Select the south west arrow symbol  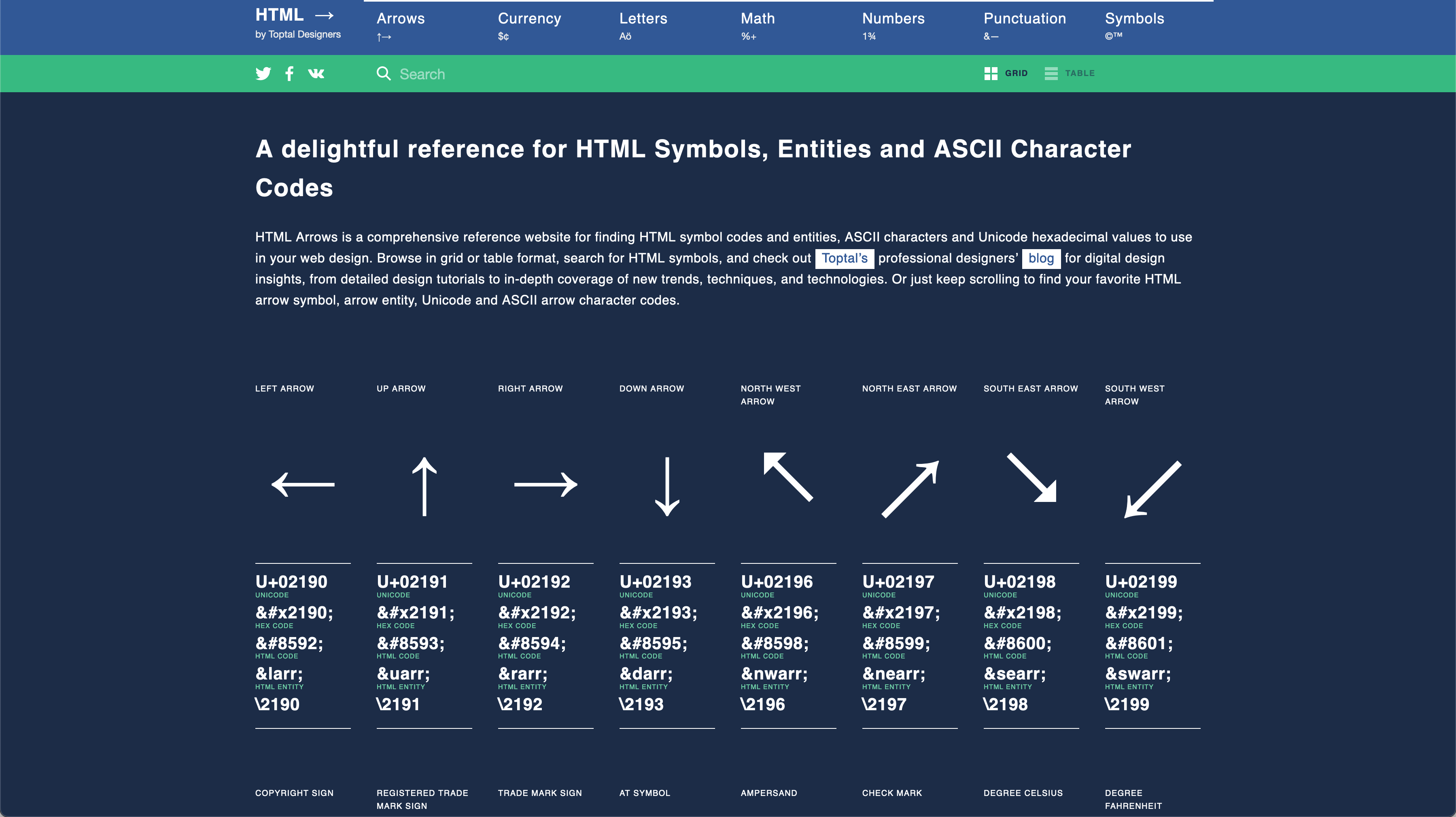tap(1152, 489)
